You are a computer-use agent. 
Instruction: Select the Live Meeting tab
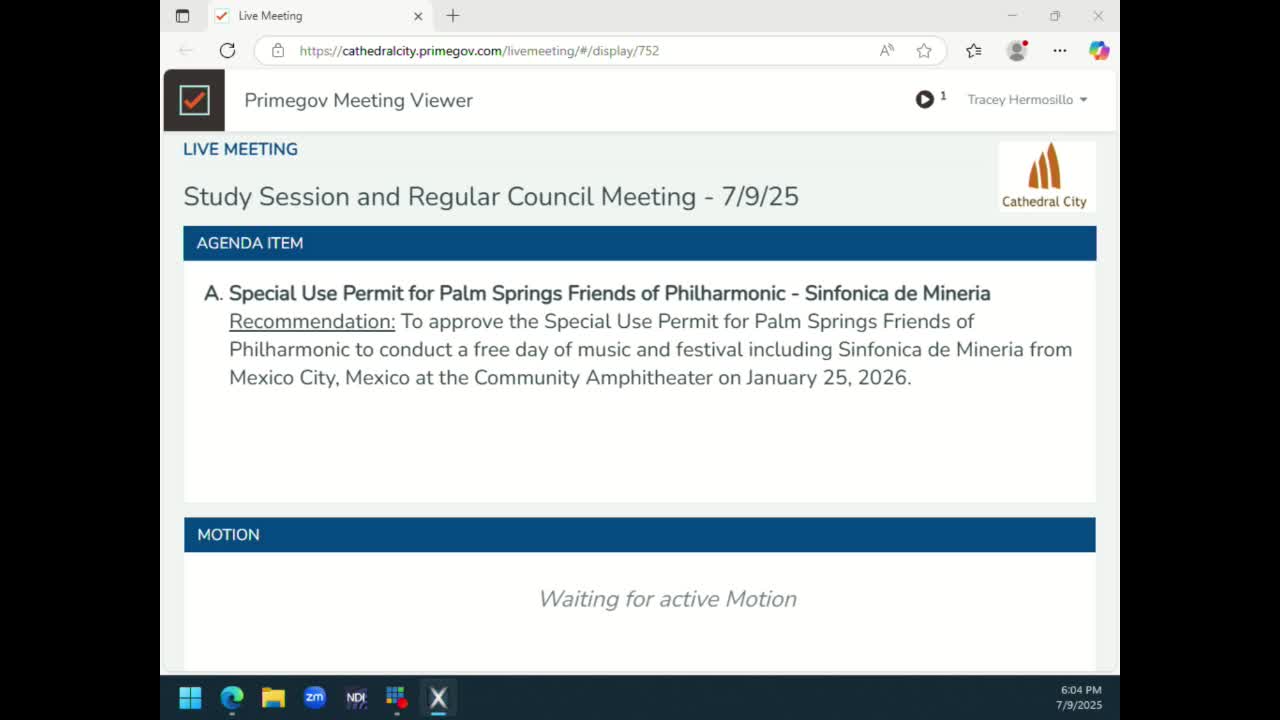coord(310,16)
